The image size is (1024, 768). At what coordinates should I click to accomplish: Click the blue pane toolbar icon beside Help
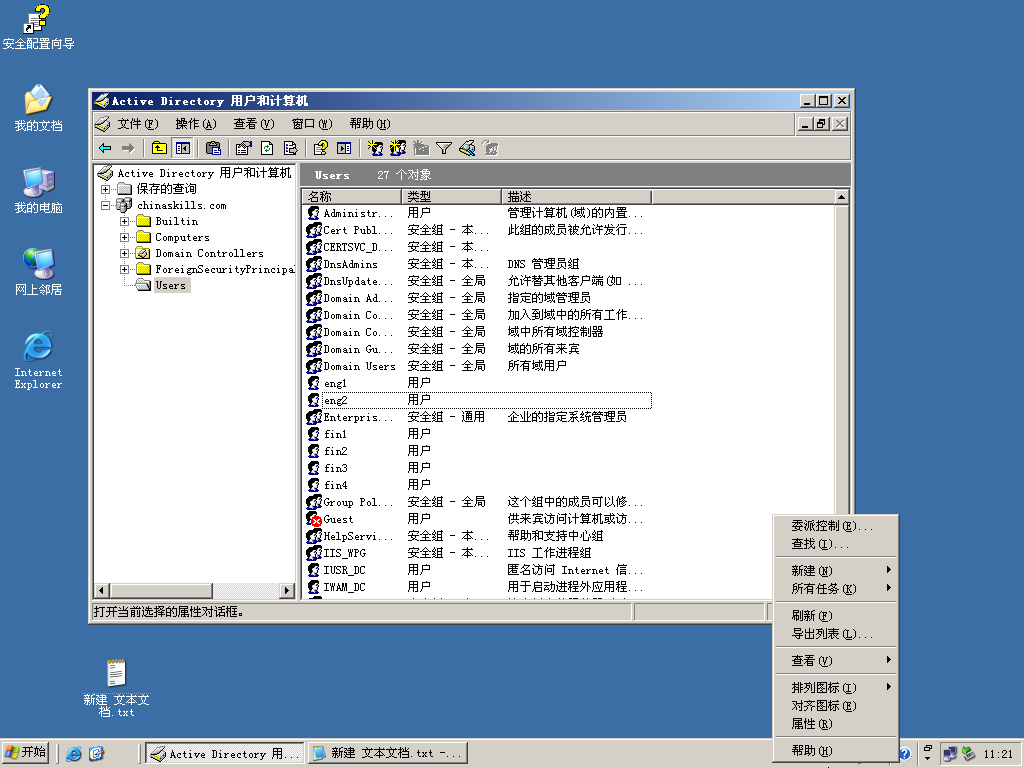[x=344, y=148]
